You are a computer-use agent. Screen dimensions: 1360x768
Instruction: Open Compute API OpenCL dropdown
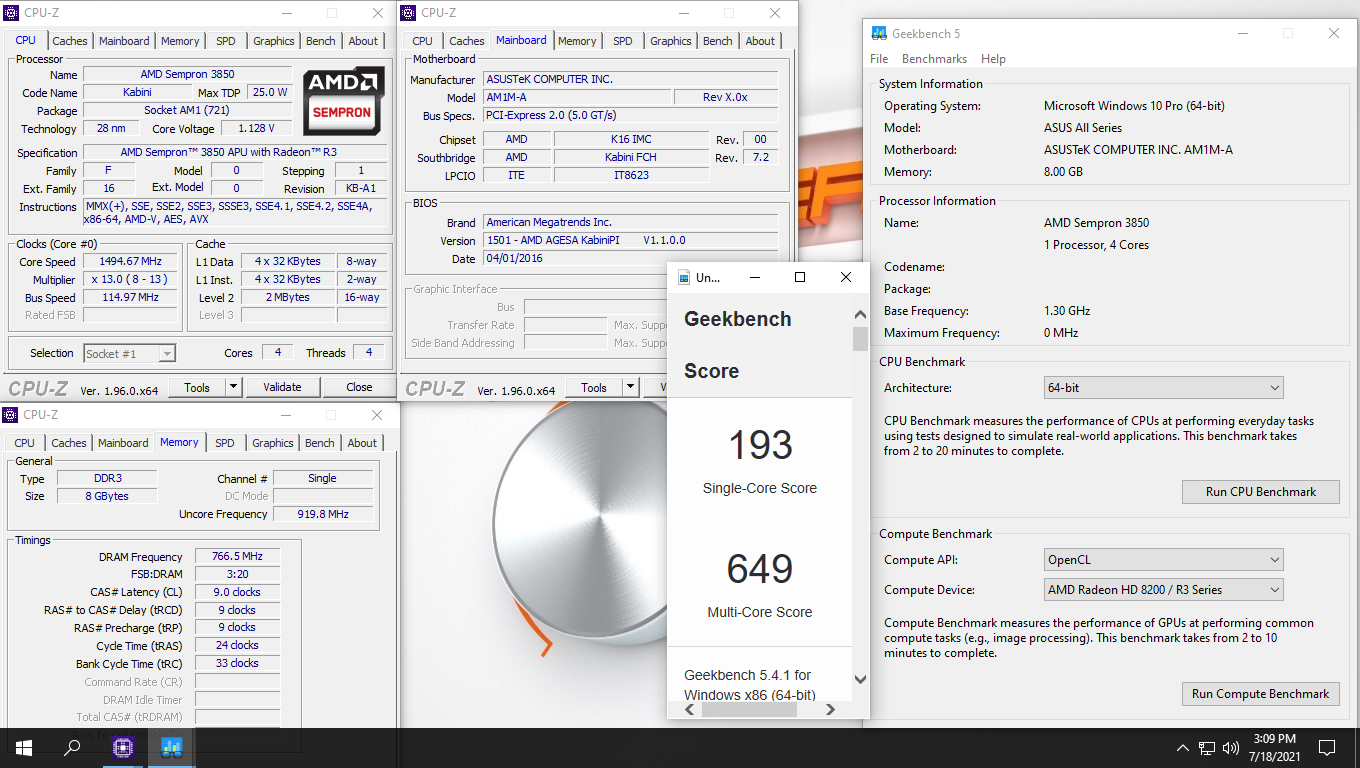(x=1163, y=560)
